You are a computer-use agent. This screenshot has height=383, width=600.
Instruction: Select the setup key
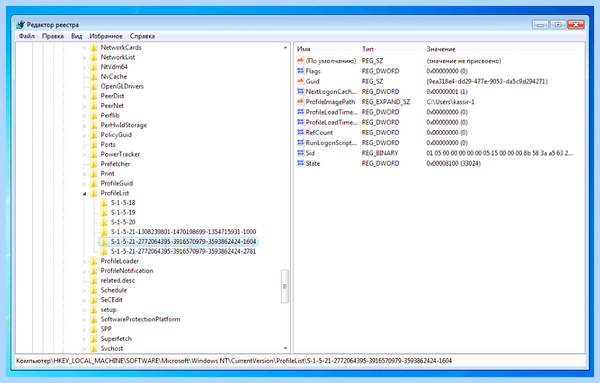pyautogui.click(x=108, y=310)
